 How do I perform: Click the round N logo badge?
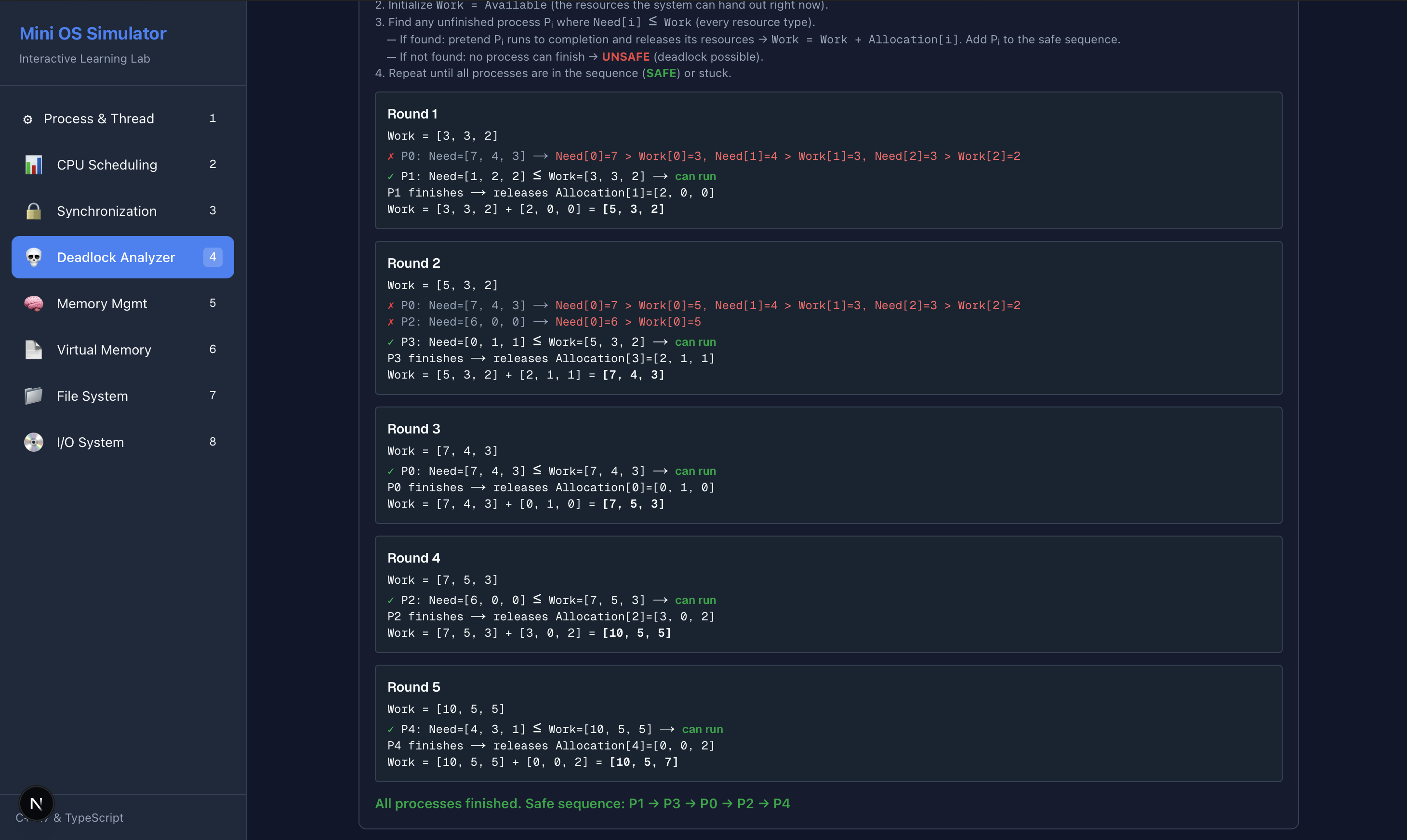point(36,803)
